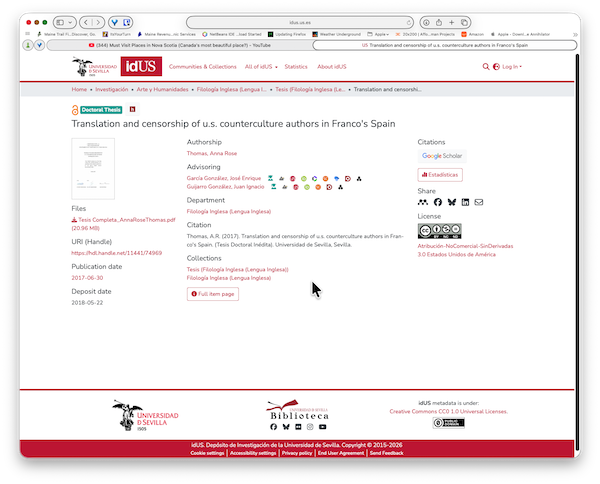600x484 pixels.
Task: Open Creative Commons CC0 1.0 Universal Licenses link
Action: 448,411
